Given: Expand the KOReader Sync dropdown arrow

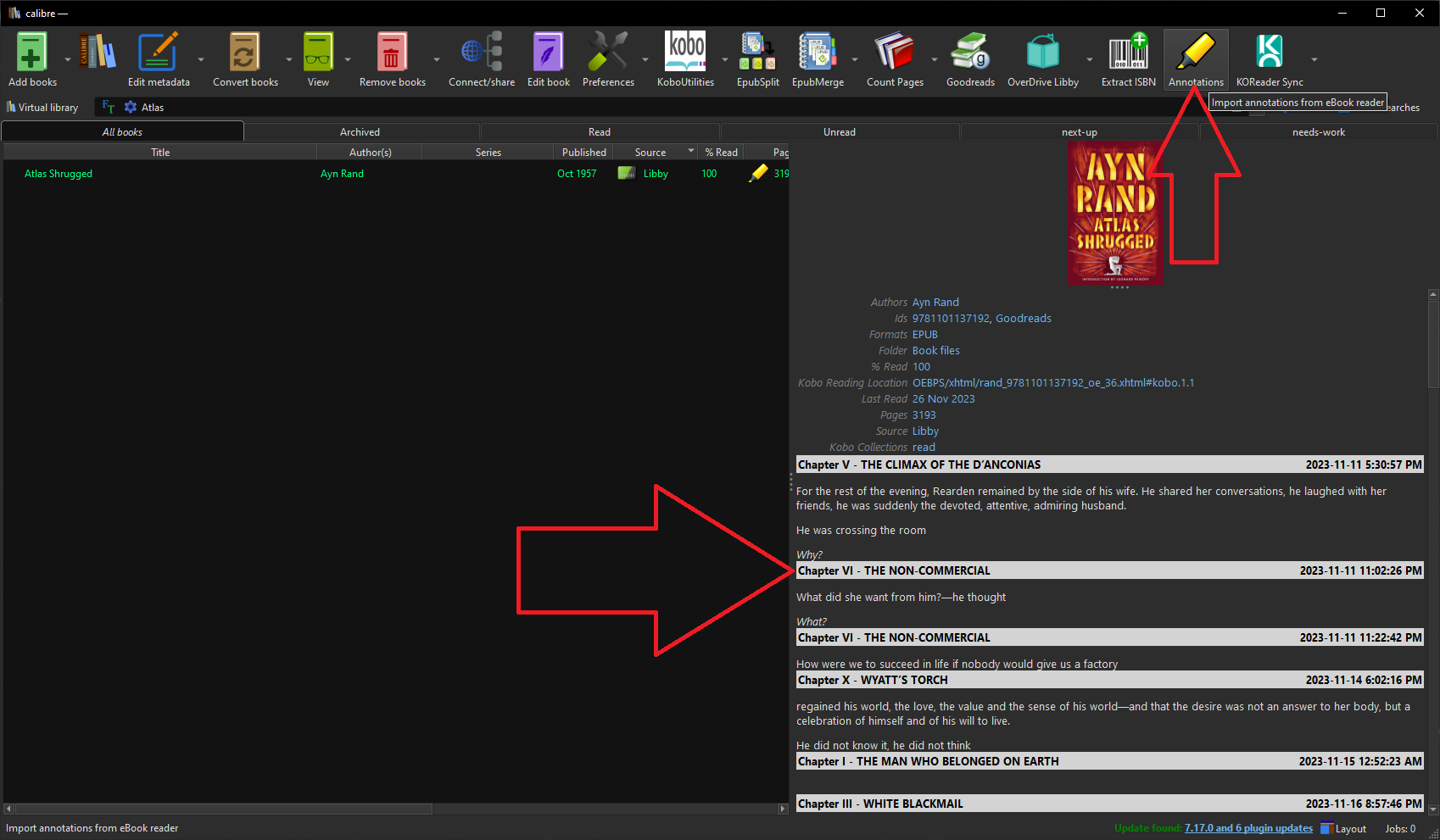Looking at the screenshot, I should coord(1314,59).
